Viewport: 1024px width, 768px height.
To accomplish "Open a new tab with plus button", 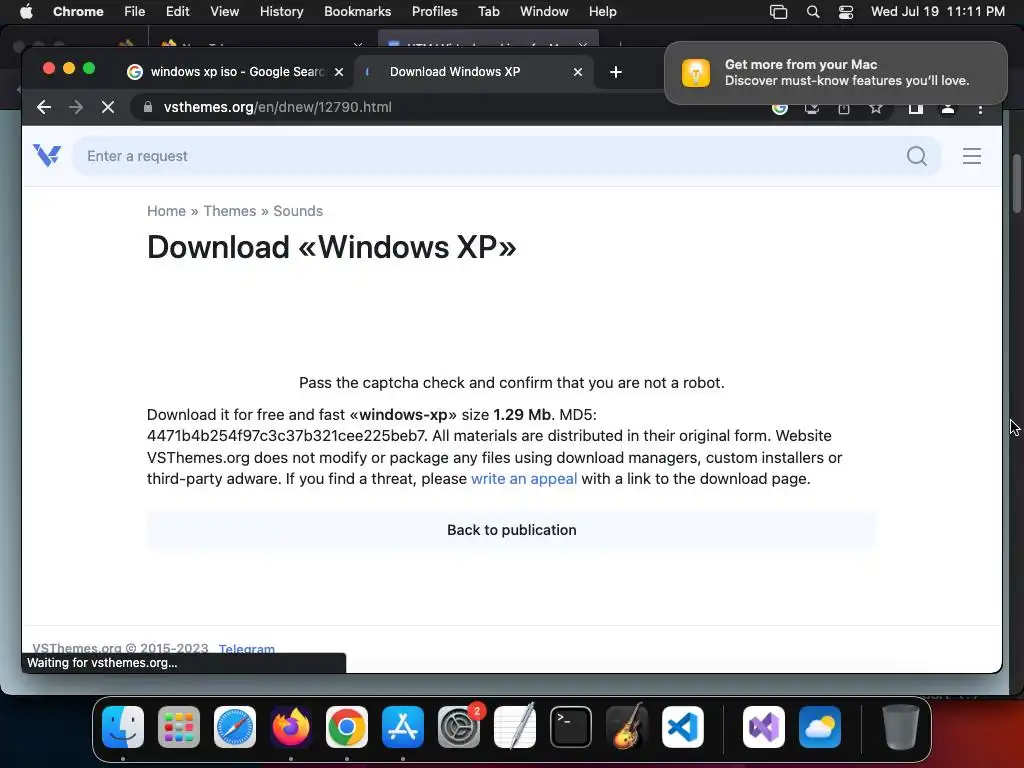I will coord(616,72).
